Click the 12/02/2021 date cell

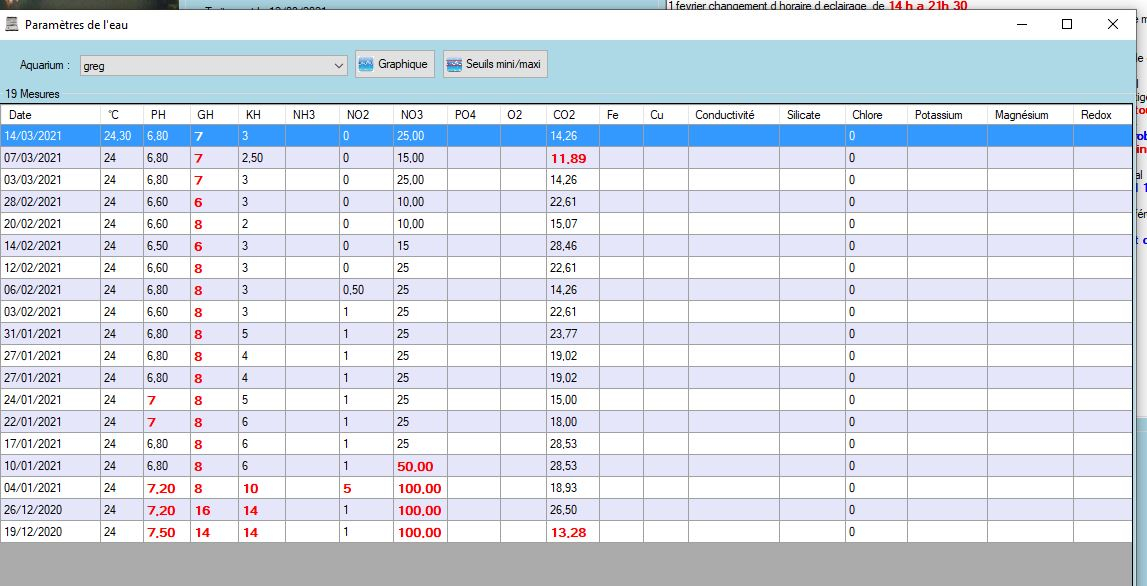point(50,268)
